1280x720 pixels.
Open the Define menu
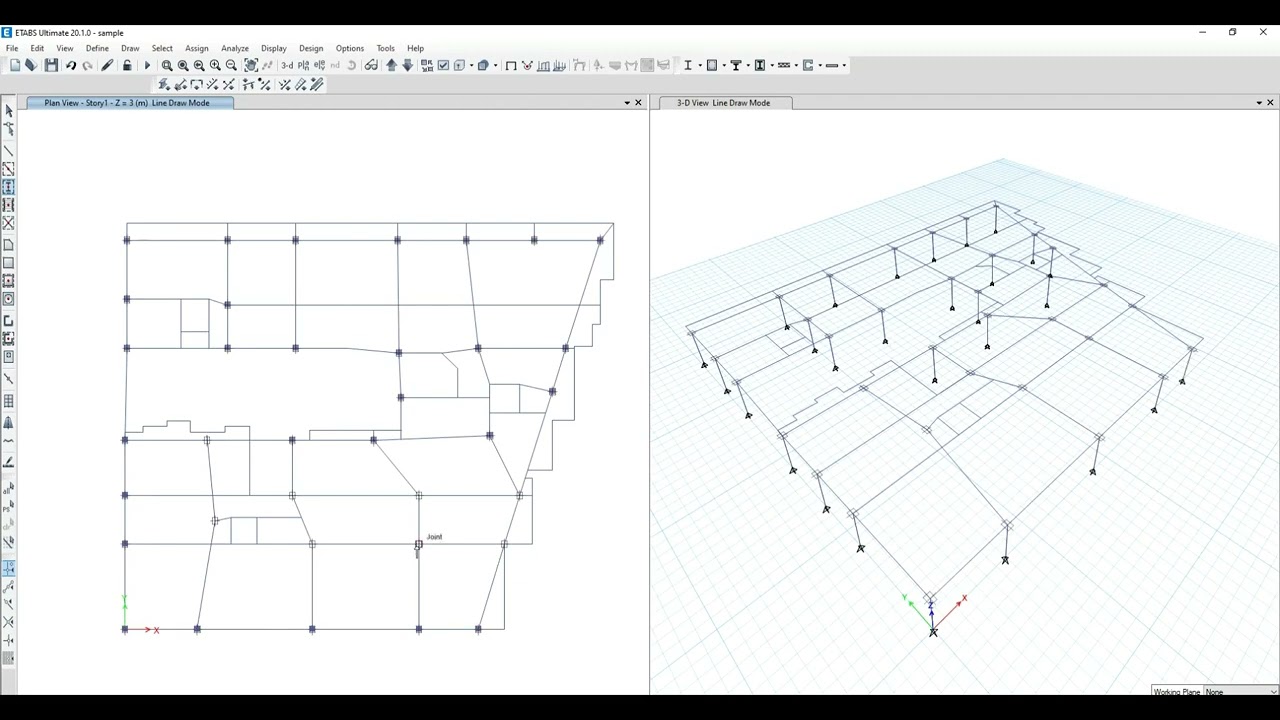point(97,48)
